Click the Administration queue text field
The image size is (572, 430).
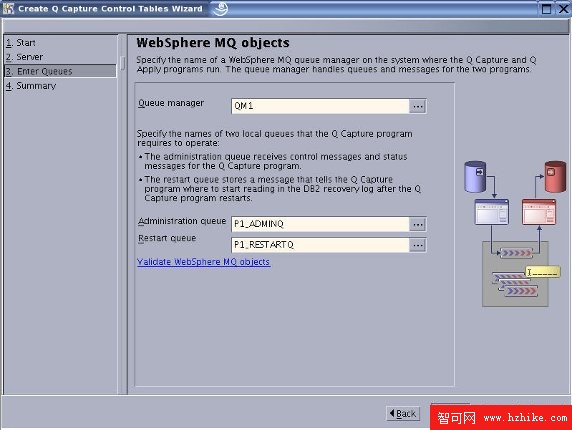320,224
